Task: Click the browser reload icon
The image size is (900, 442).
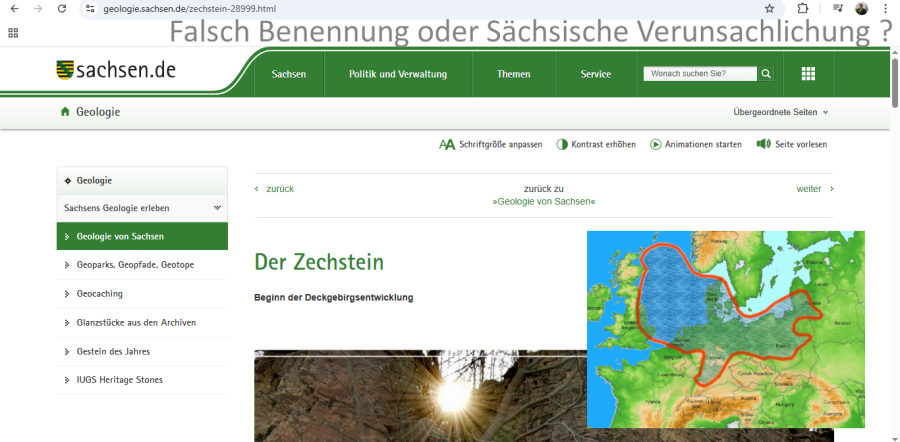Action: coord(62,8)
